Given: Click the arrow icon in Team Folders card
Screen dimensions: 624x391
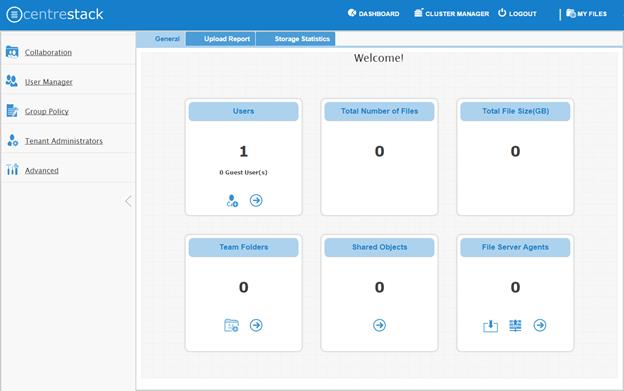Looking at the screenshot, I should 256,325.
